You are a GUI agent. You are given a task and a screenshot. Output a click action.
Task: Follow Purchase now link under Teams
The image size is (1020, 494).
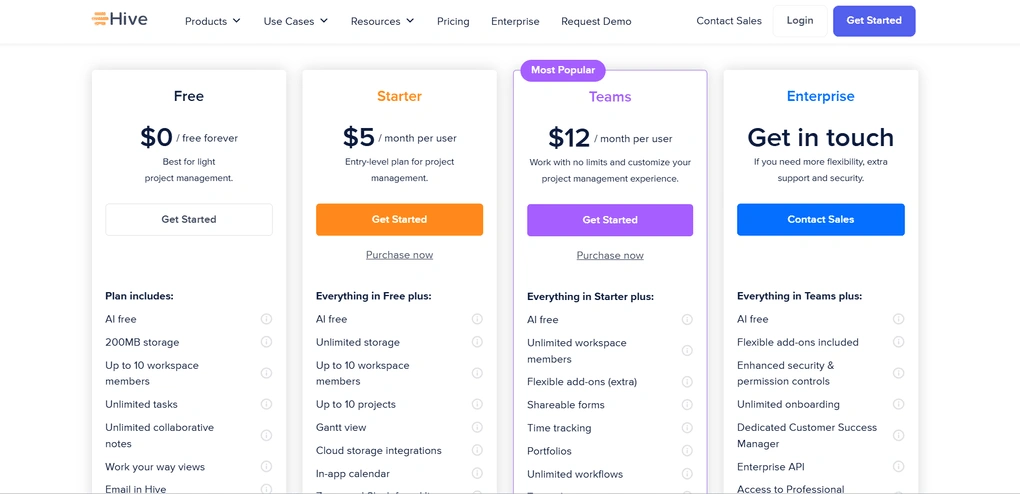[610, 255]
